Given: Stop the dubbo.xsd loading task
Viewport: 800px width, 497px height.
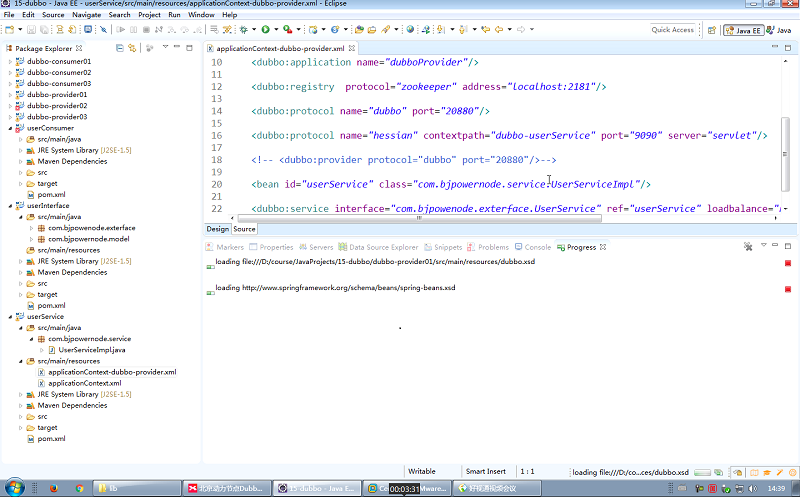Looking at the screenshot, I should tap(788, 263).
